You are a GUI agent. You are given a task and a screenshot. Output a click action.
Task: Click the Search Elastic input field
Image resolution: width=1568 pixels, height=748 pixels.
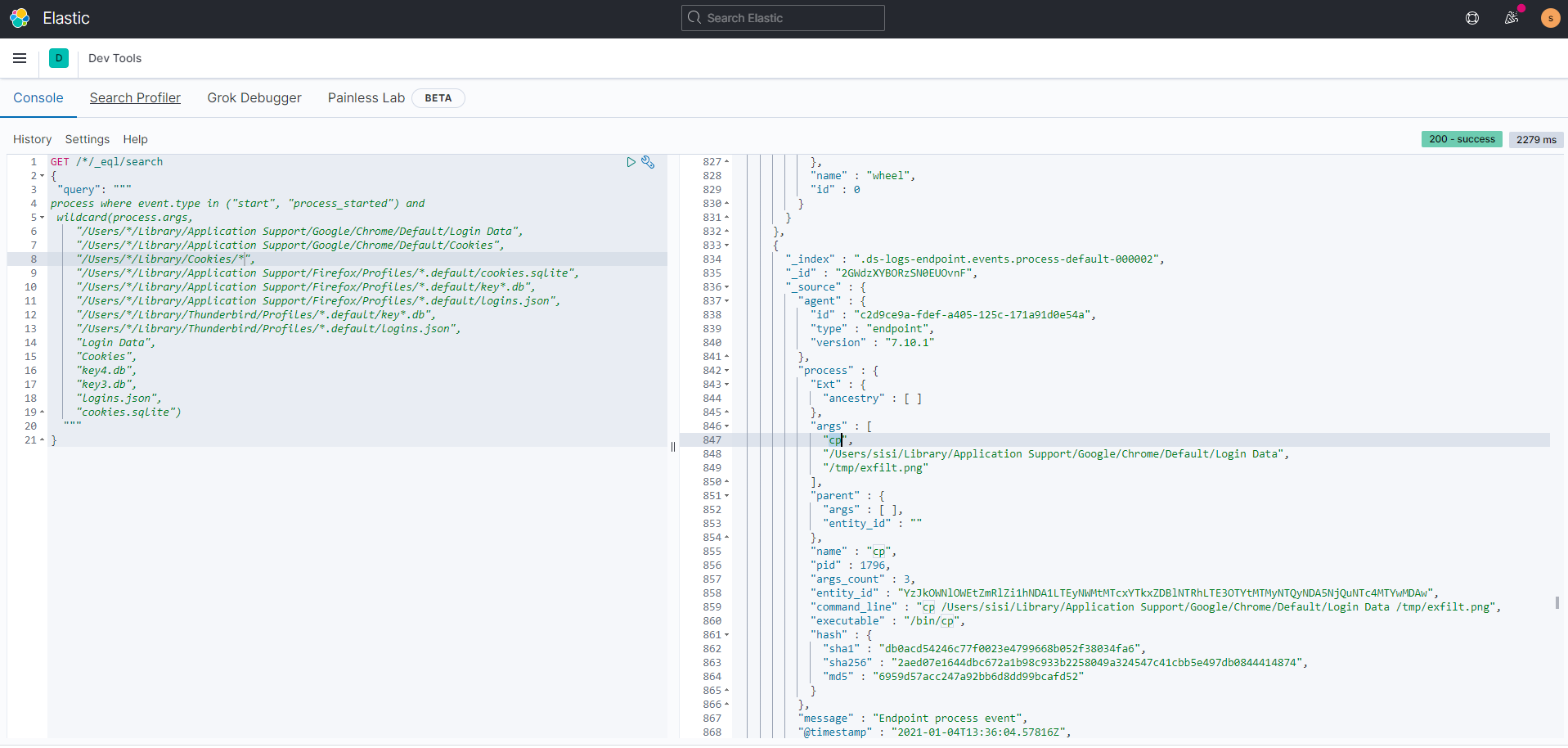click(783, 18)
